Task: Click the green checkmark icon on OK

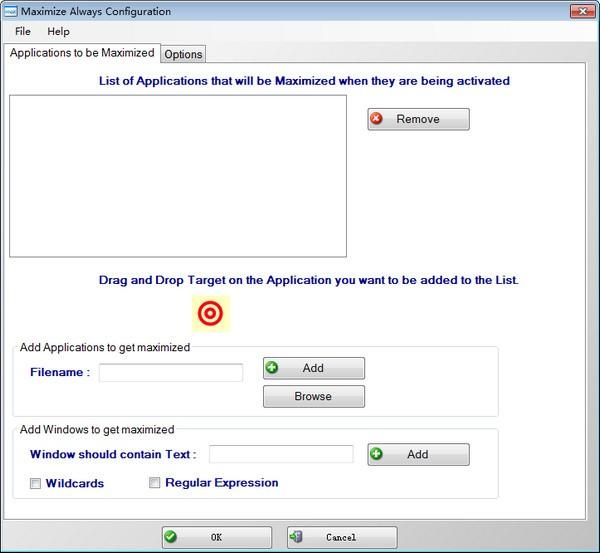Action: (x=171, y=537)
